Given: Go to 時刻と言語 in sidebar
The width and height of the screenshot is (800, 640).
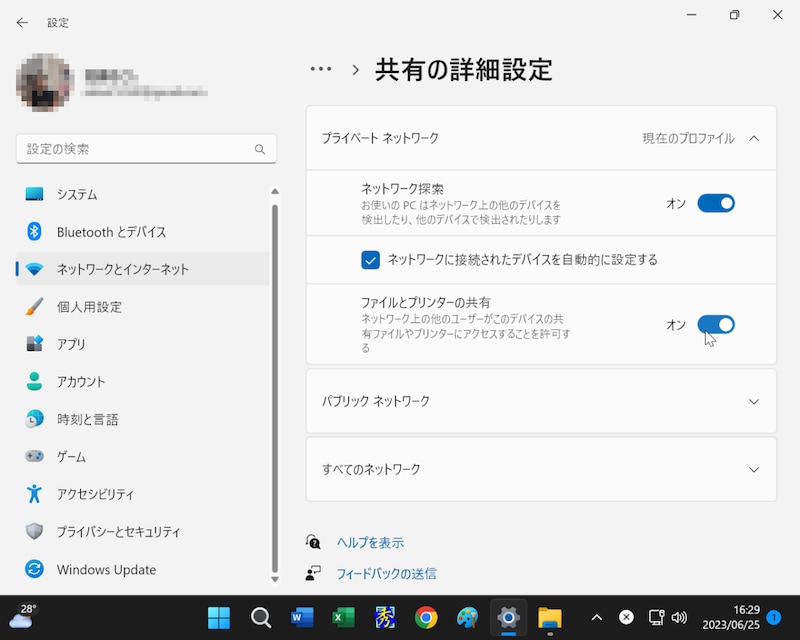Looking at the screenshot, I should [x=87, y=420].
